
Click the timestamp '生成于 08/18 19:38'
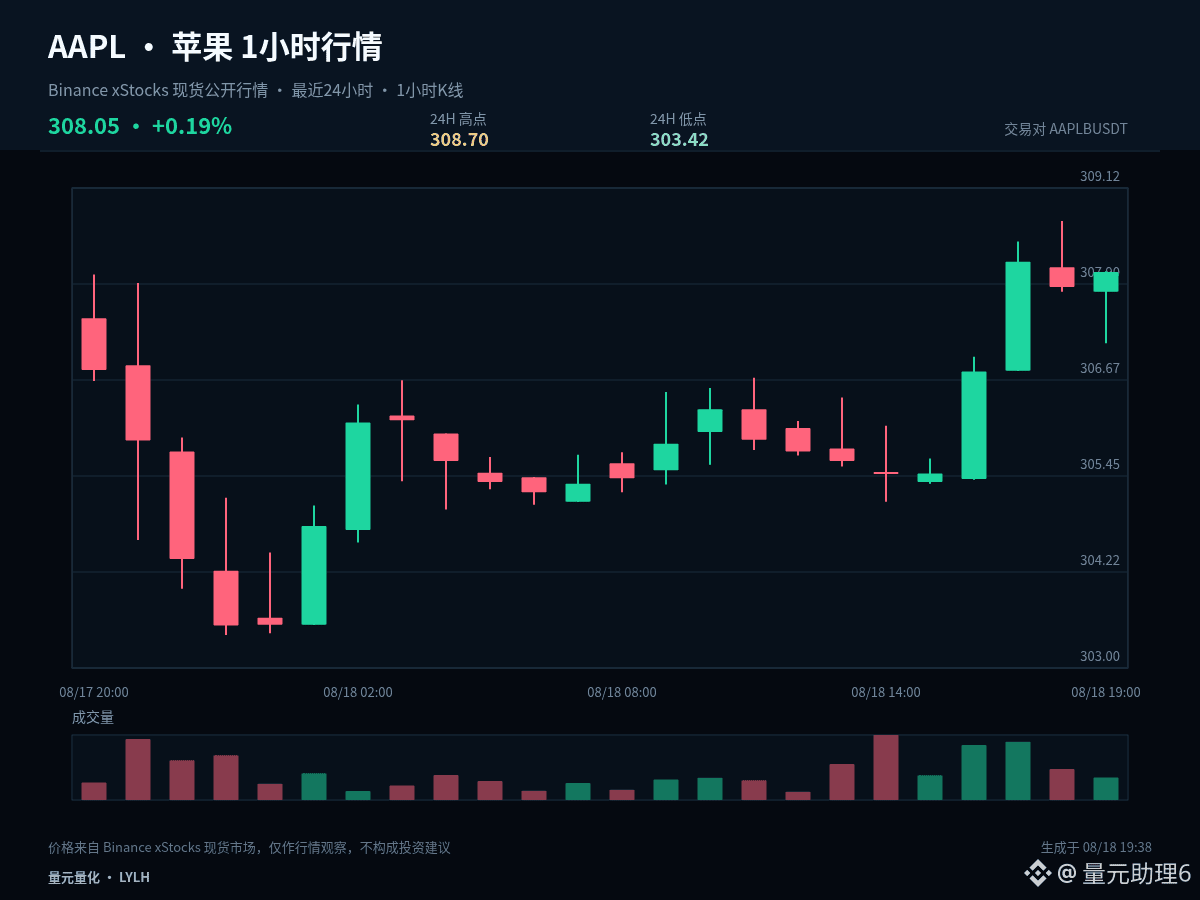pyautogui.click(x=1096, y=847)
